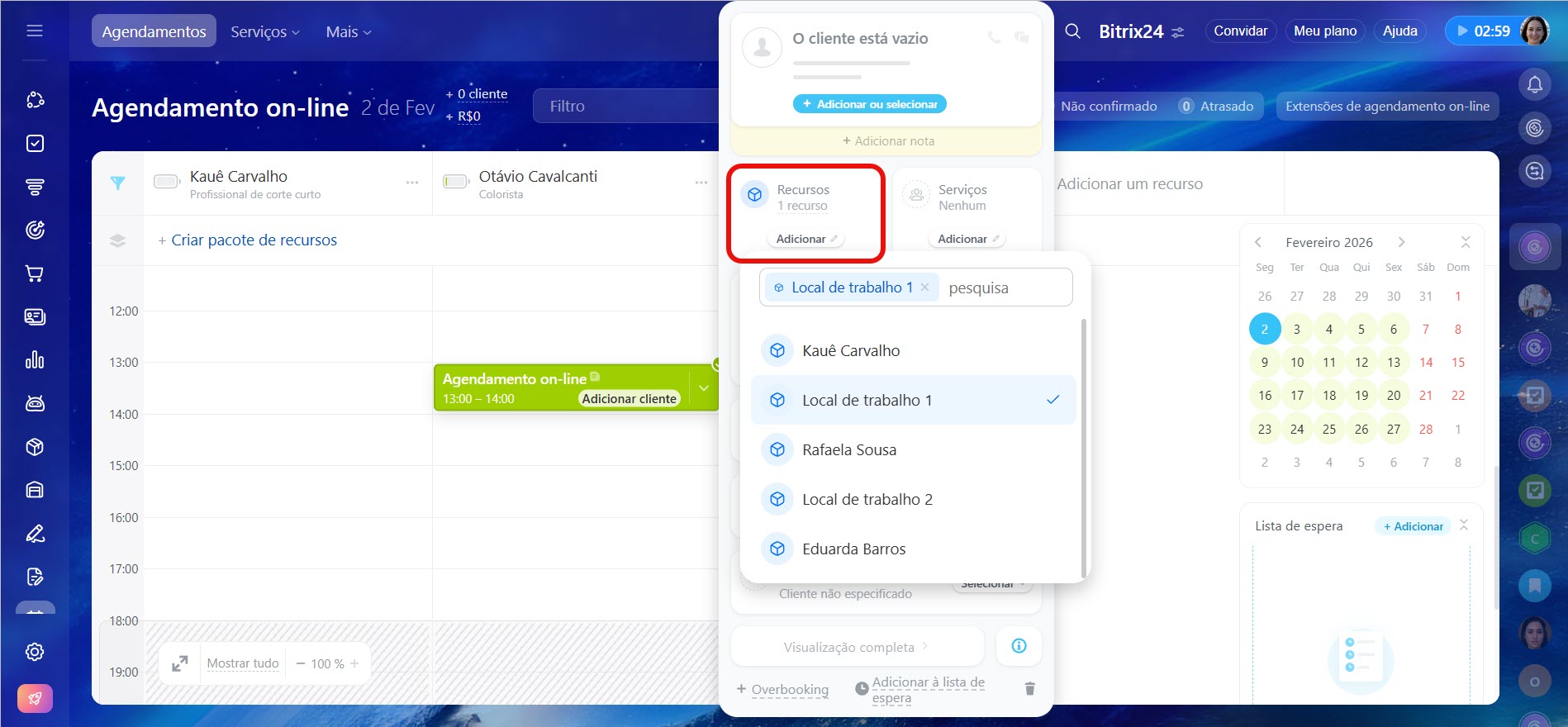Click Adicionar ou selecionar client button

(869, 104)
